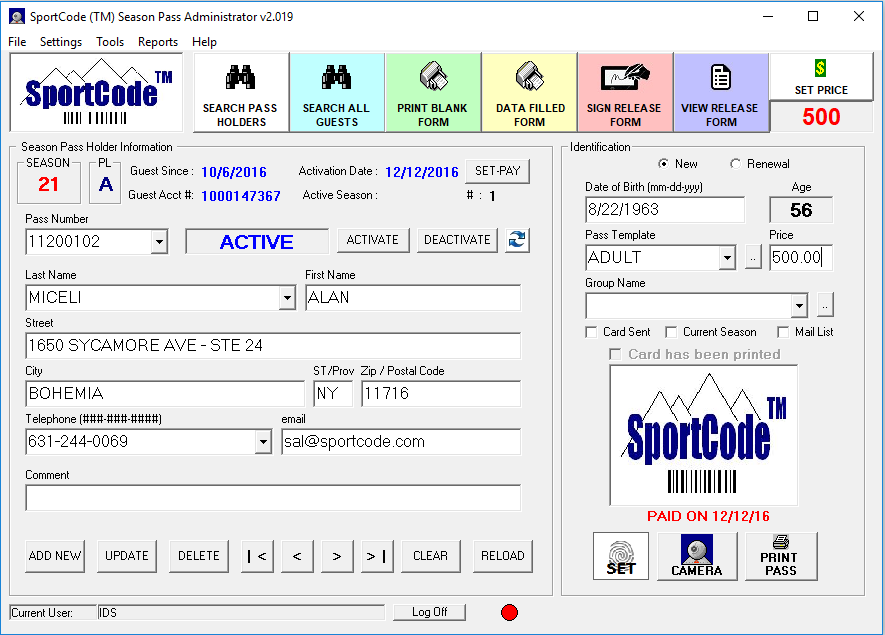Click ADD NEW button
Screen dimensions: 885x635
(55, 557)
